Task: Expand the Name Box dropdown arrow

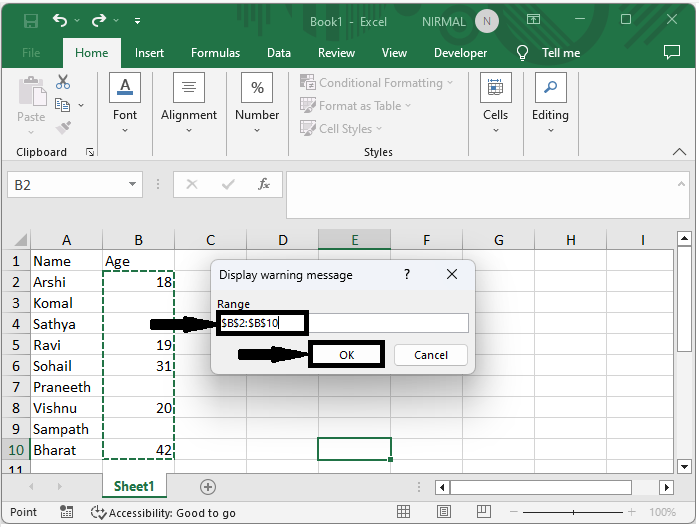Action: coord(134,185)
